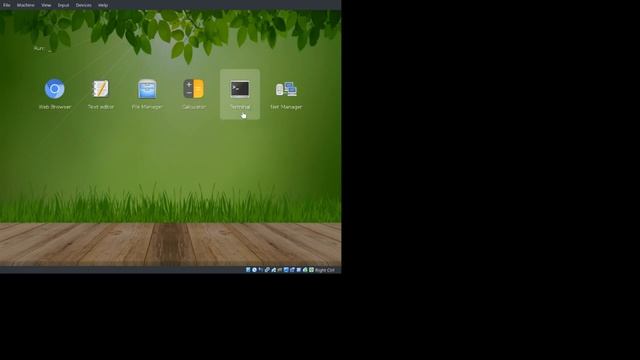640x360 pixels.
Task: Click the Right Ctrl host key label
Action: (x=325, y=270)
